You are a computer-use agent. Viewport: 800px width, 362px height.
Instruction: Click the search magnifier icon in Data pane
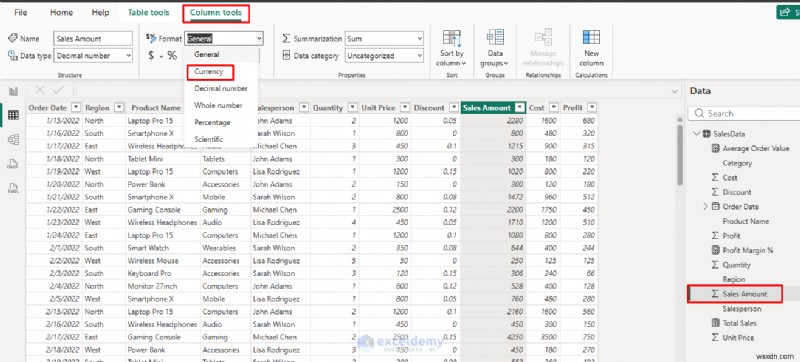(x=699, y=114)
